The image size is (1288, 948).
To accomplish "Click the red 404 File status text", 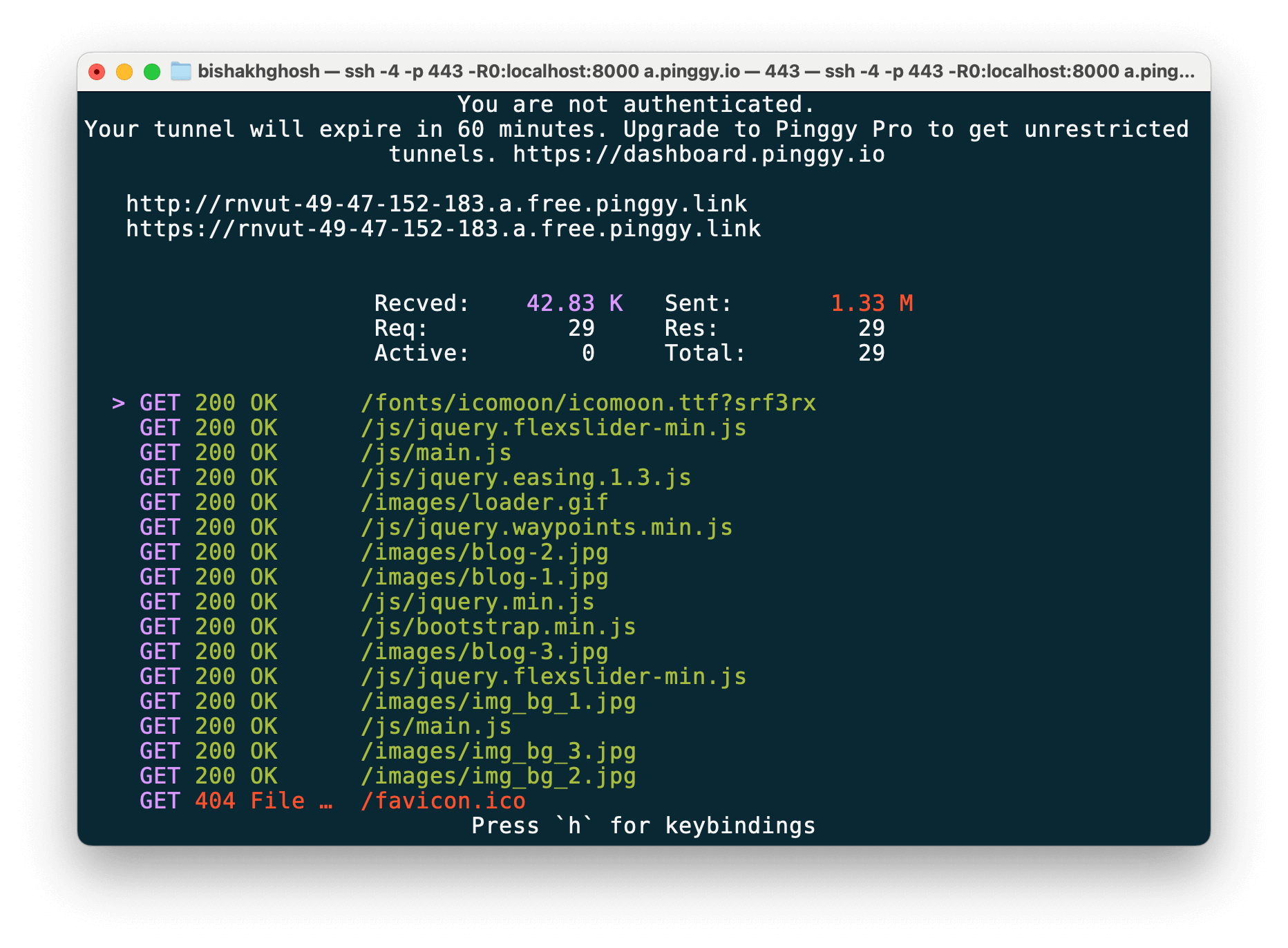I will 263,801.
